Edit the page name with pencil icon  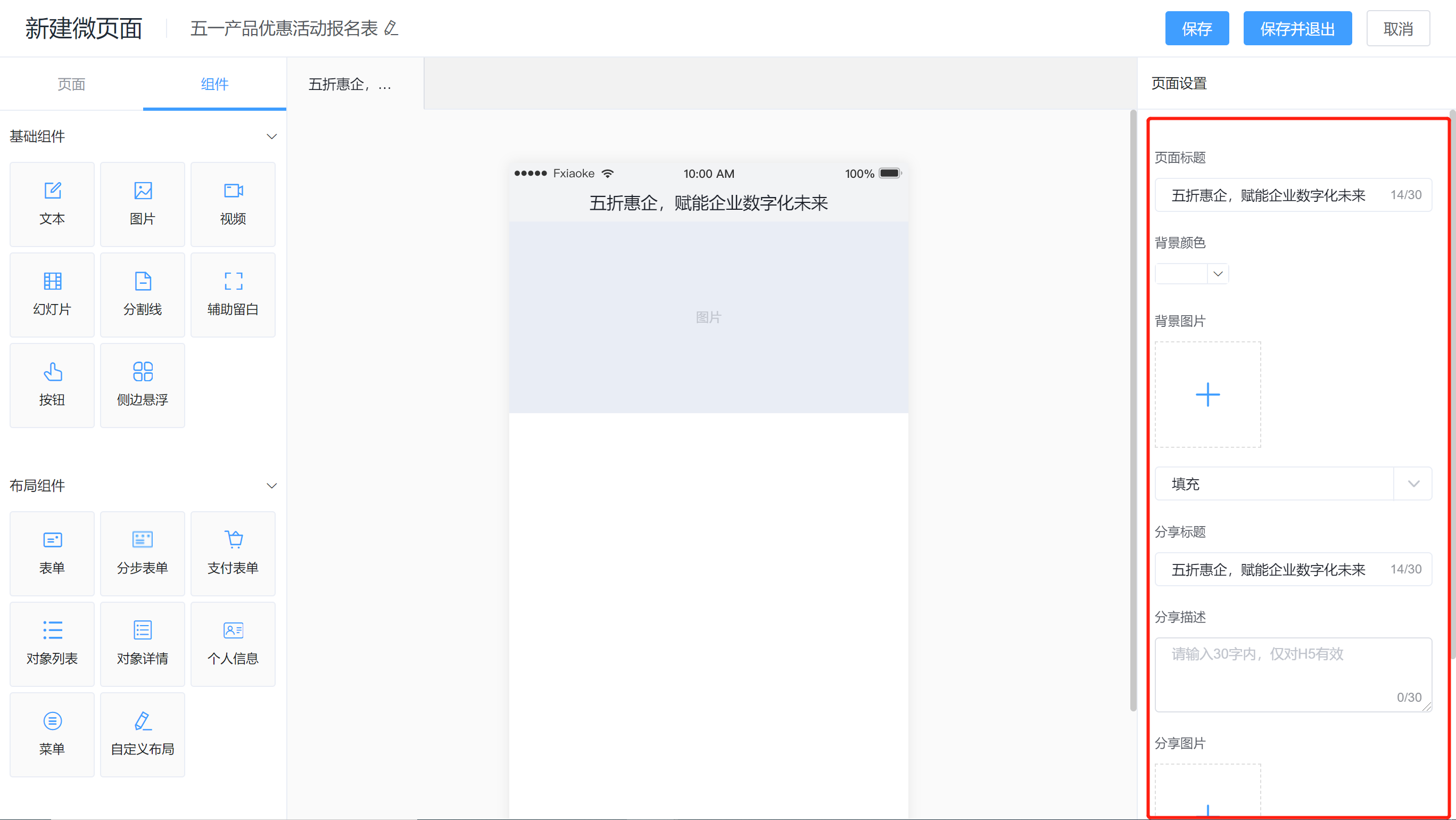[391, 28]
